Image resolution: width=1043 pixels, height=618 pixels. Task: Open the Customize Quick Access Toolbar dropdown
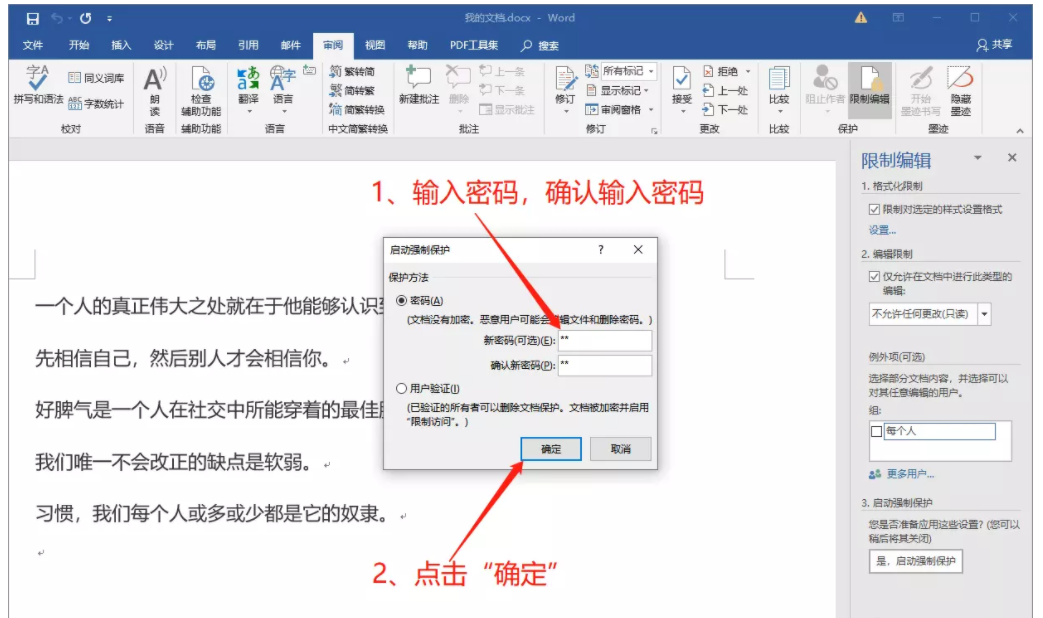pyautogui.click(x=109, y=19)
